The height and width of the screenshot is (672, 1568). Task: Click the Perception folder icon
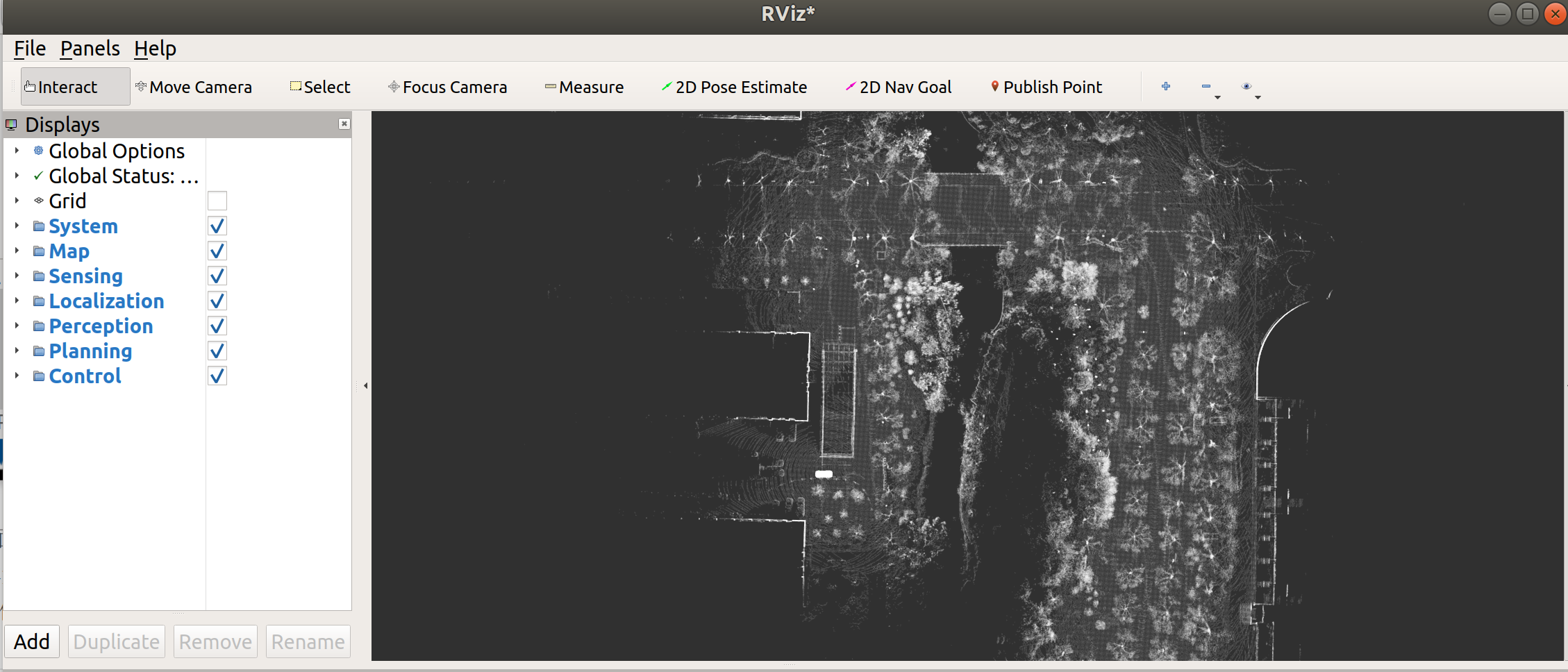click(39, 326)
